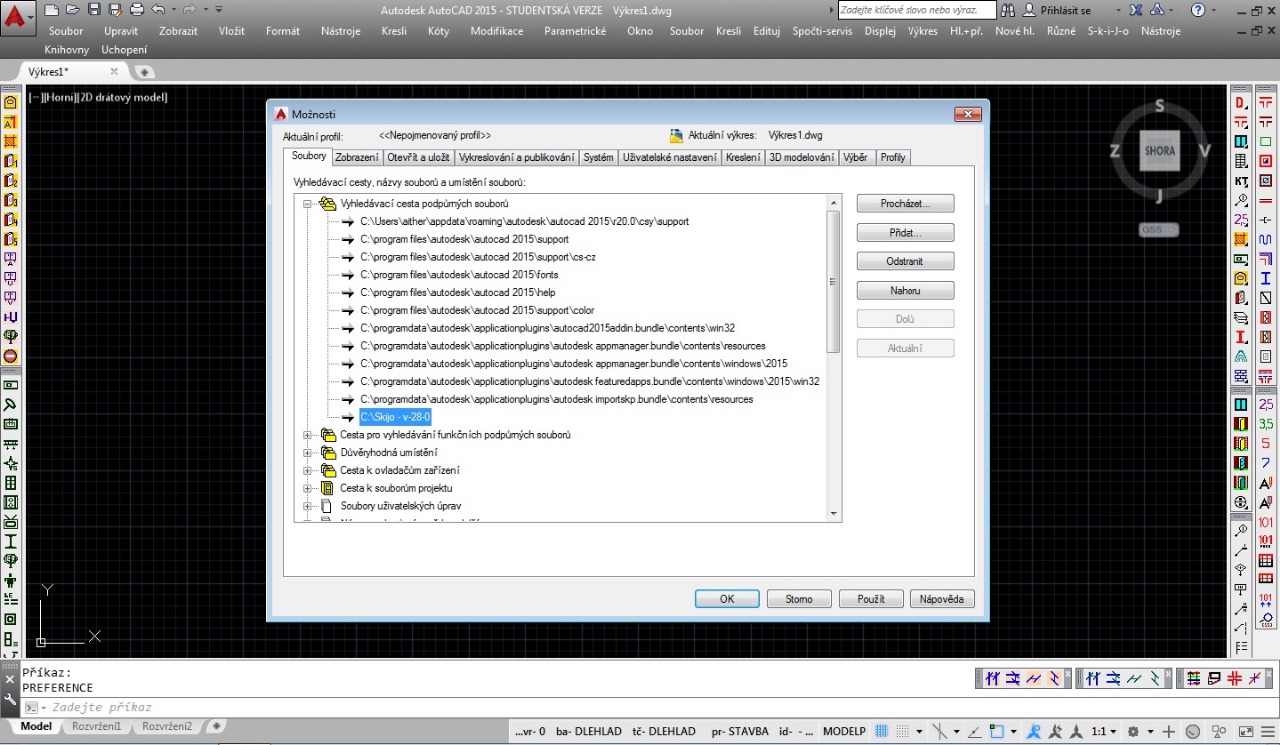Switch to the Zobrazení tab in Možnosti

tap(357, 158)
